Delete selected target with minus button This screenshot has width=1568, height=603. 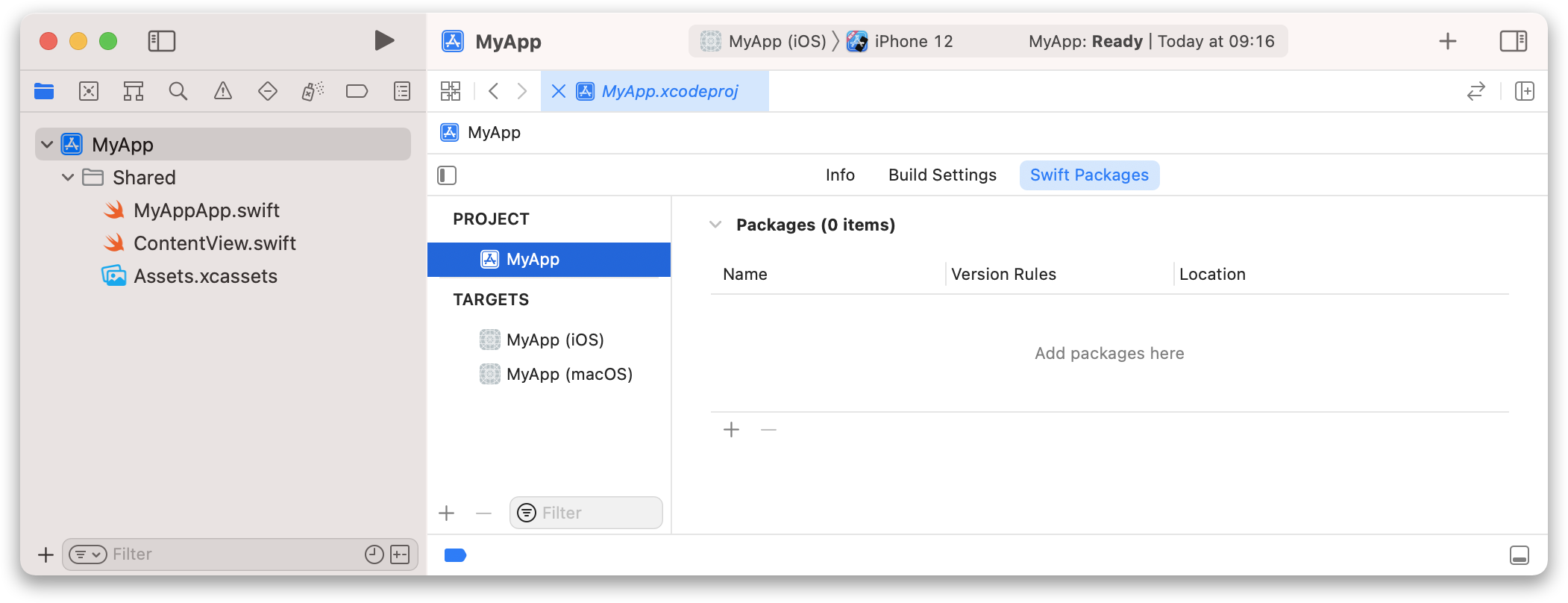484,513
